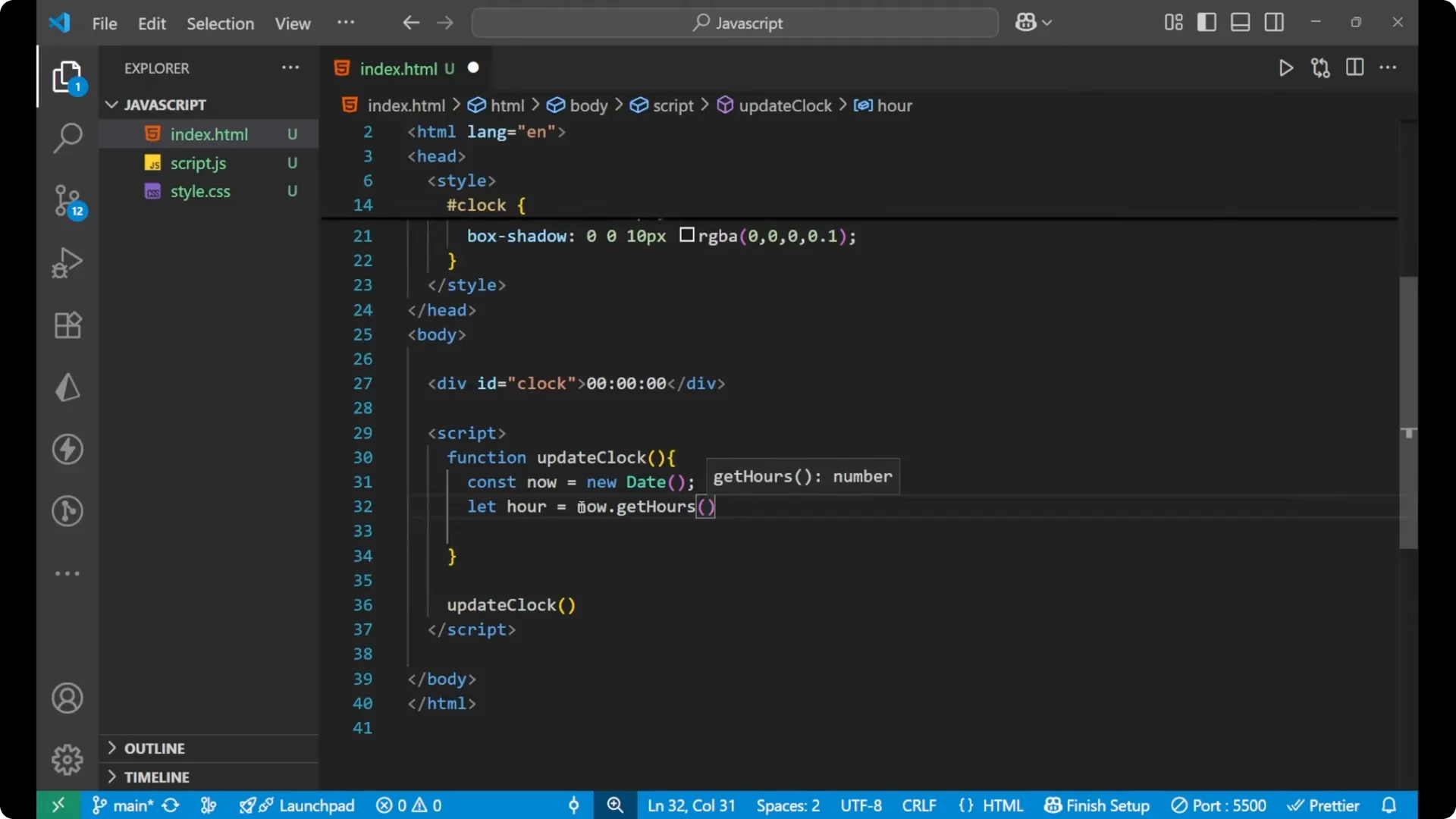The height and width of the screenshot is (819, 1456).
Task: Toggle the secondary side bar
Action: click(x=1274, y=22)
